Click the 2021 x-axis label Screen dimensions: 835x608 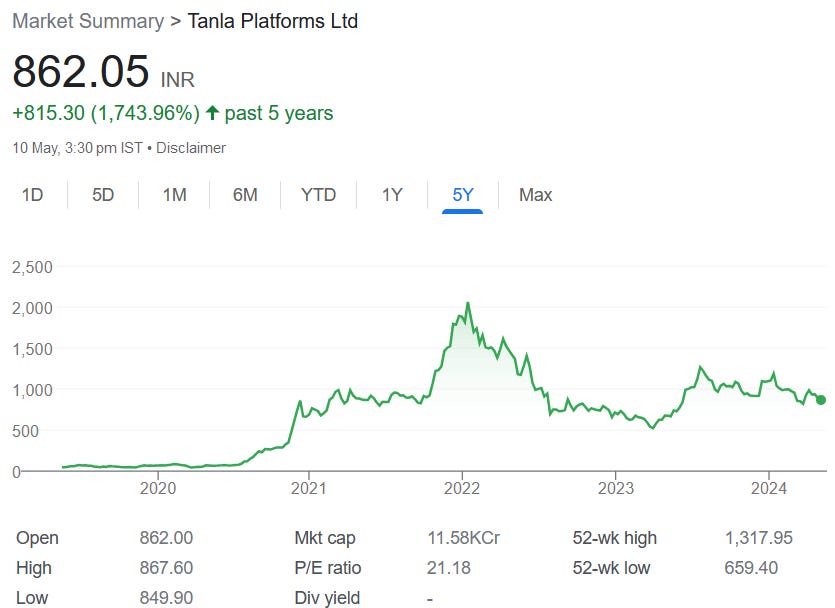309,488
